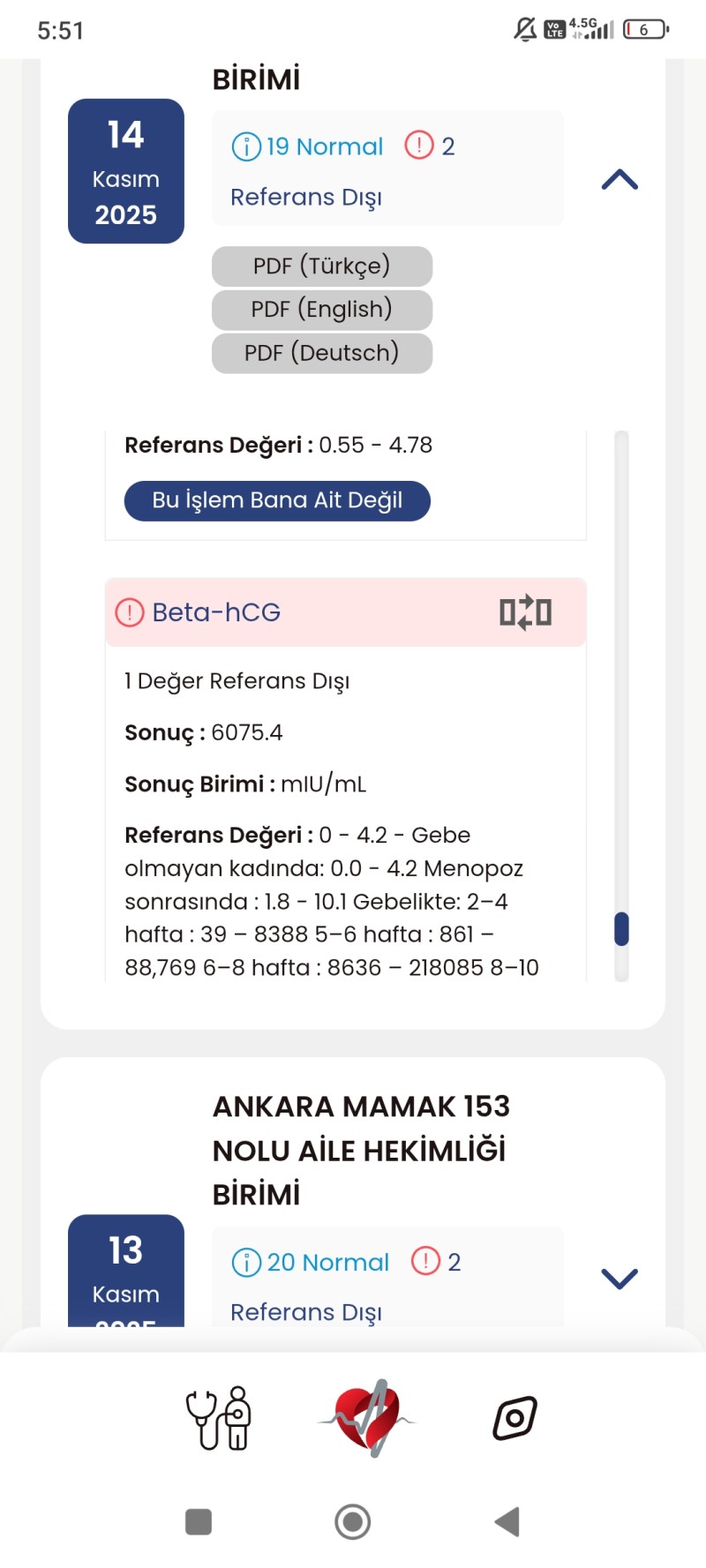Tap the 14 Kasım 2025 date badge
The image size is (706, 1568).
click(126, 171)
